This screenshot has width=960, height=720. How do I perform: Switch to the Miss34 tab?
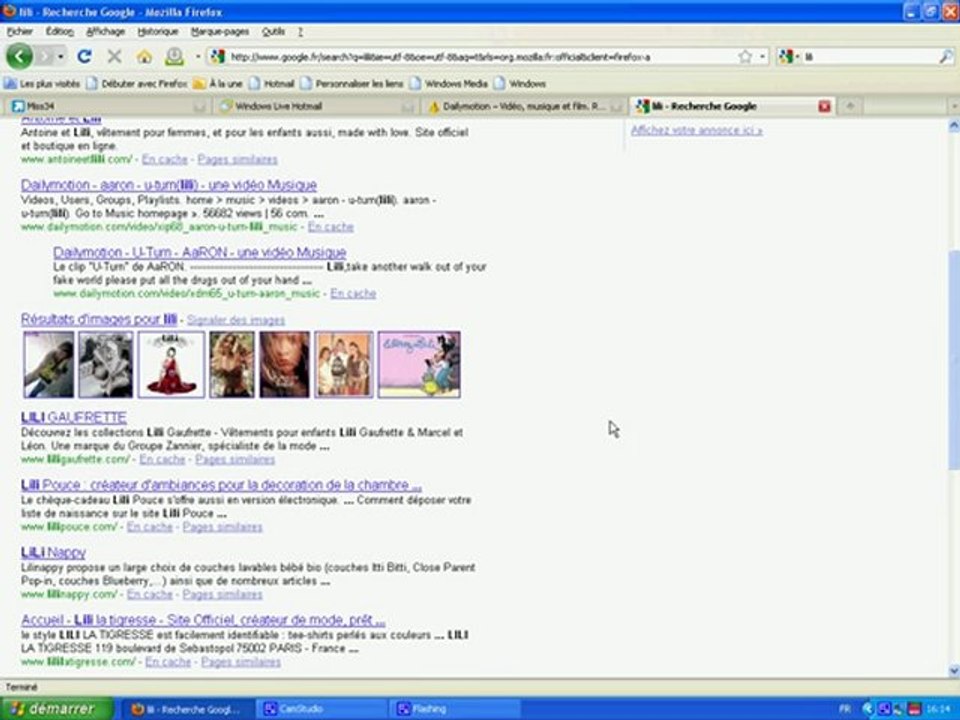[107, 106]
